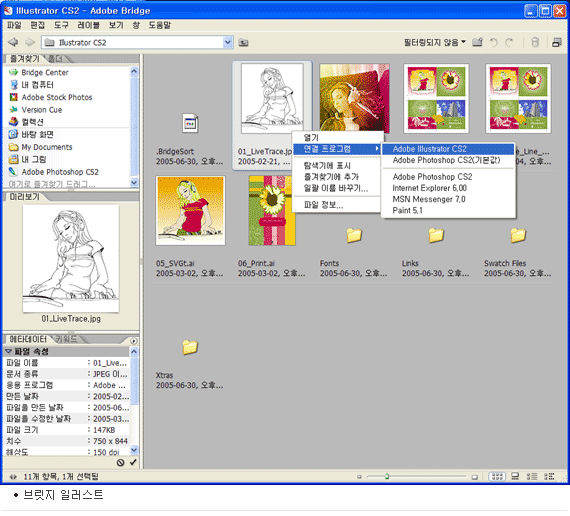This screenshot has width=570, height=516.
Task: Open the 레이블 menu
Action: pos(88,25)
